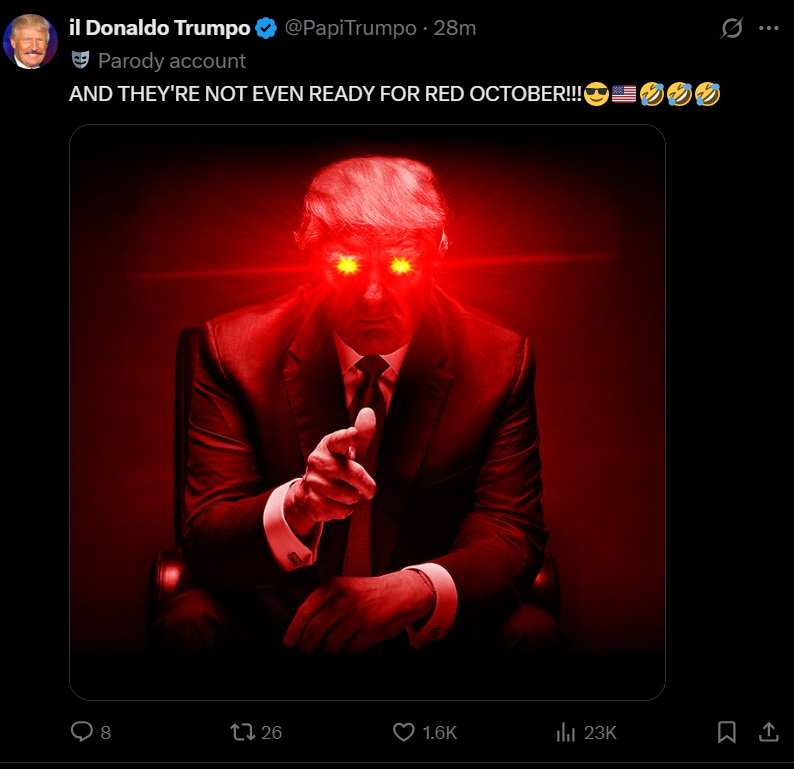View post analytics bar chart icon
The height and width of the screenshot is (769, 794).
click(x=566, y=732)
